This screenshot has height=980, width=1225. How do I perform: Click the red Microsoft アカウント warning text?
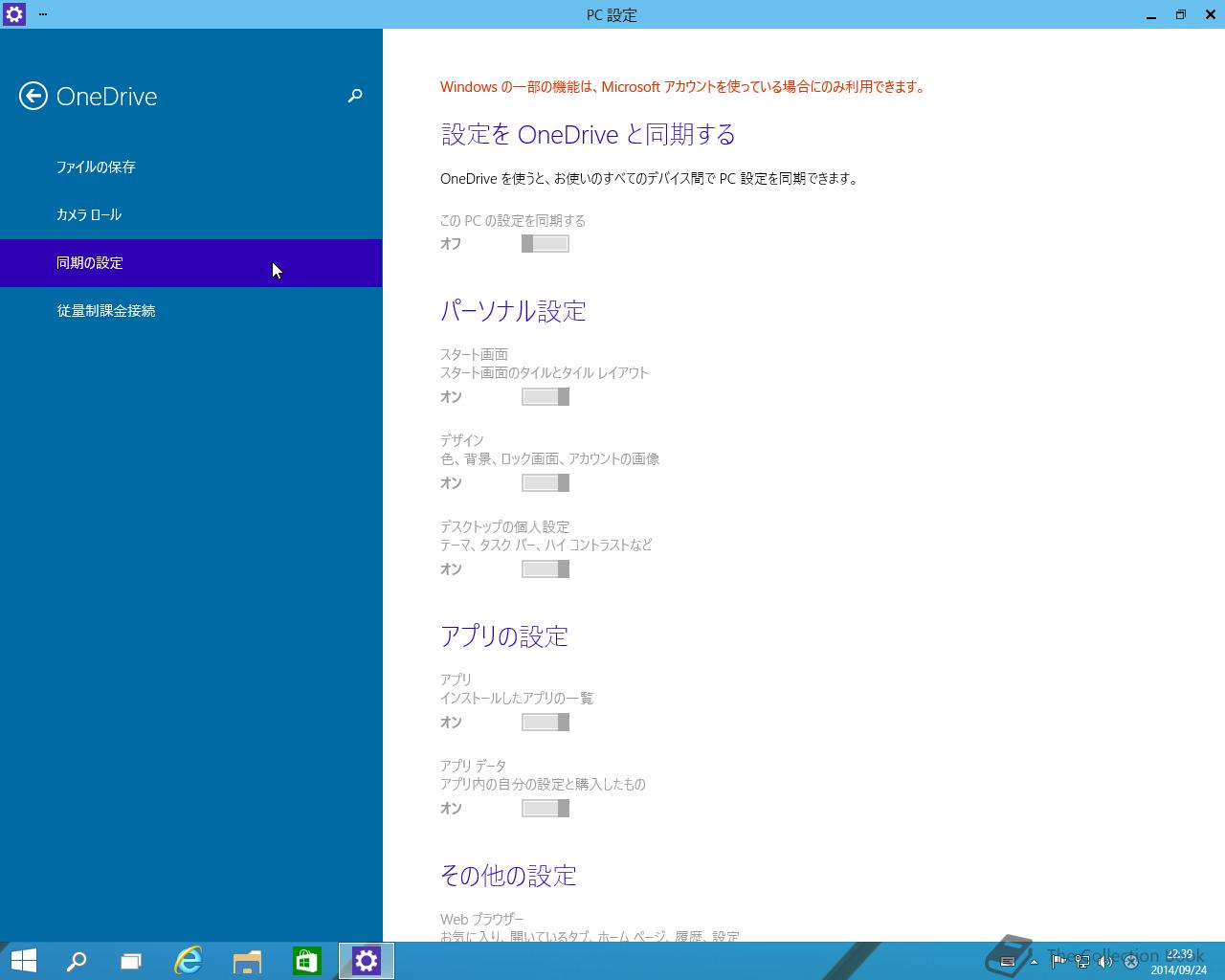[x=683, y=86]
